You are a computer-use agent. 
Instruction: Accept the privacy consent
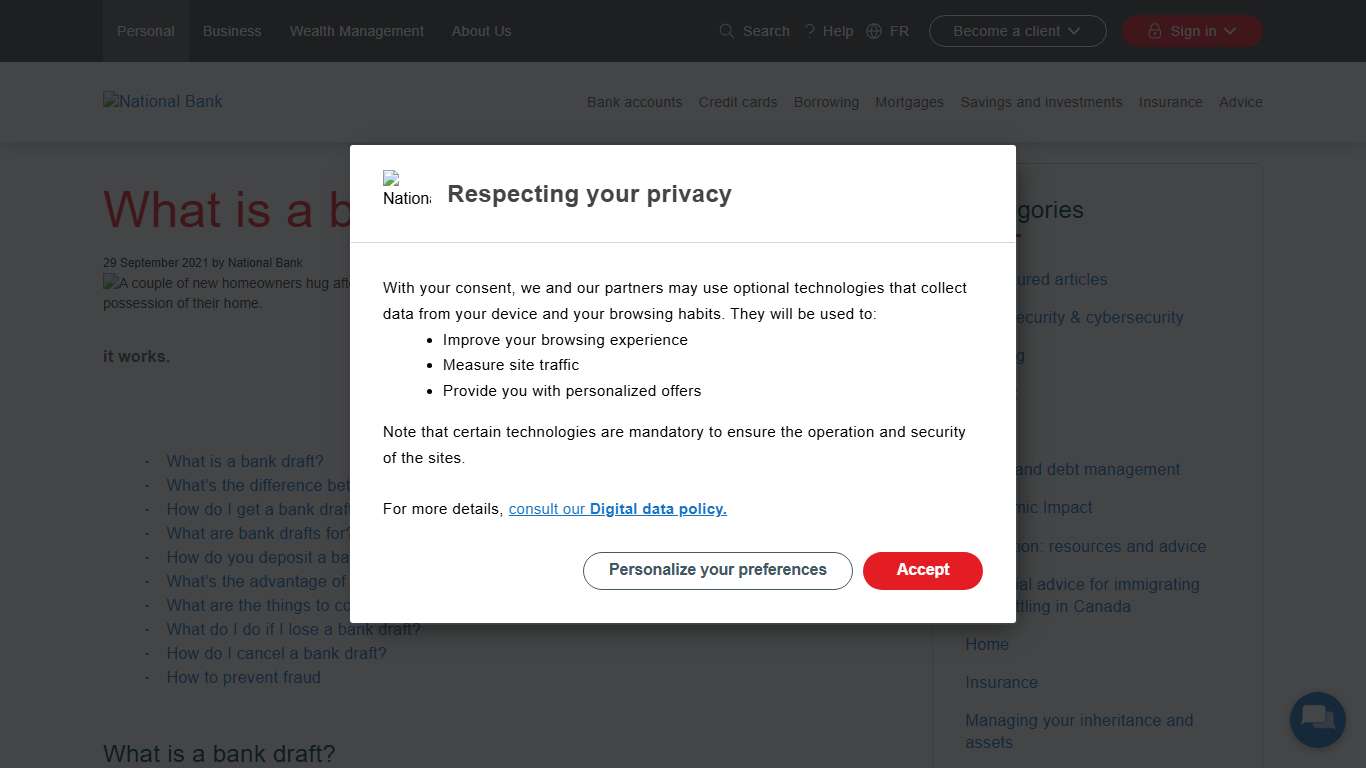[922, 570]
